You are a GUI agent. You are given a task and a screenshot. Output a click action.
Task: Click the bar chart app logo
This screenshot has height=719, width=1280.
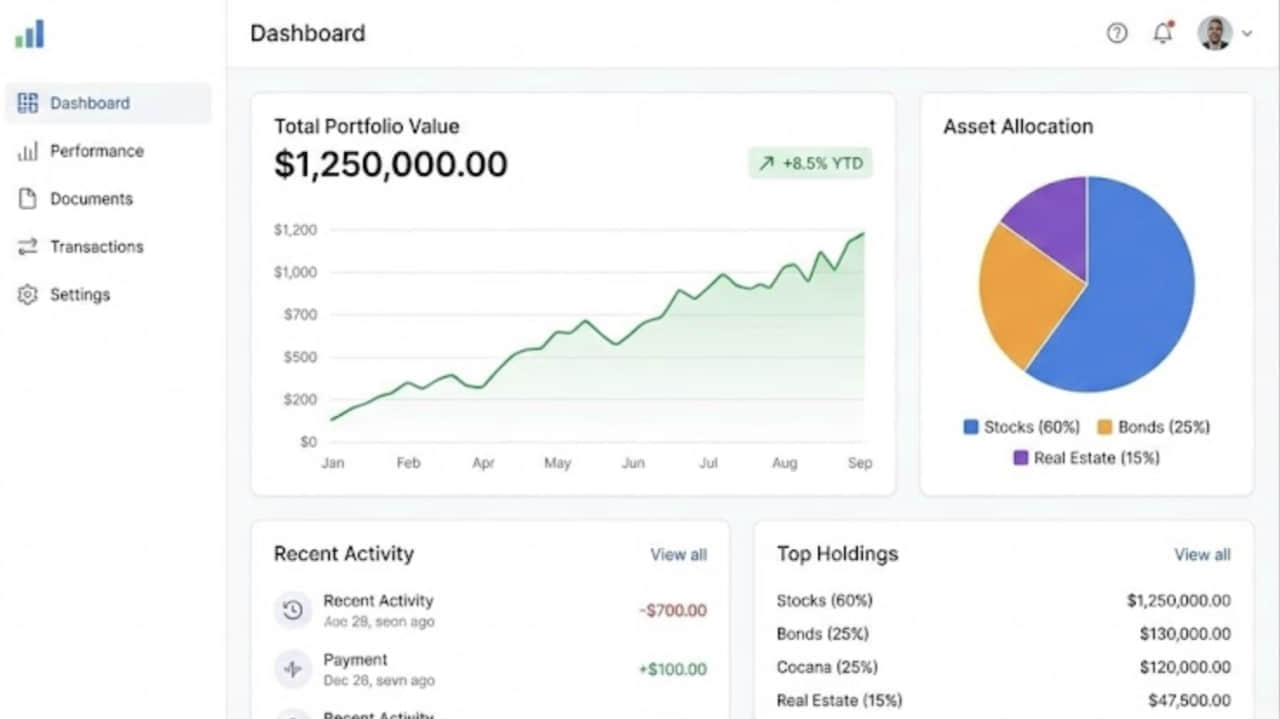tap(30, 34)
